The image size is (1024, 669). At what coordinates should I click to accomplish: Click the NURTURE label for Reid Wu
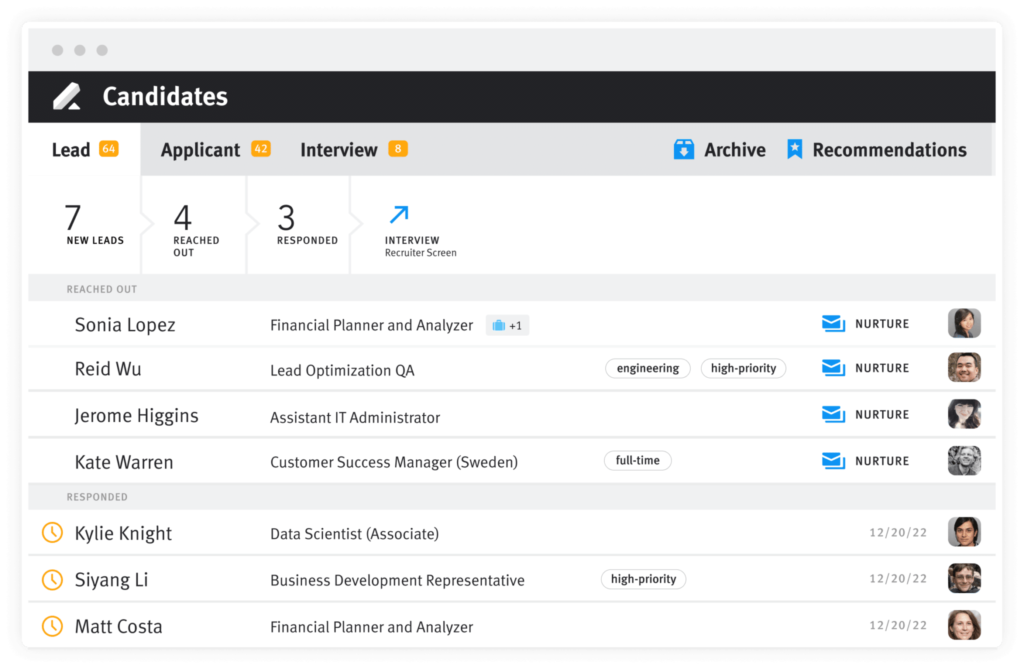pyautogui.click(x=882, y=368)
